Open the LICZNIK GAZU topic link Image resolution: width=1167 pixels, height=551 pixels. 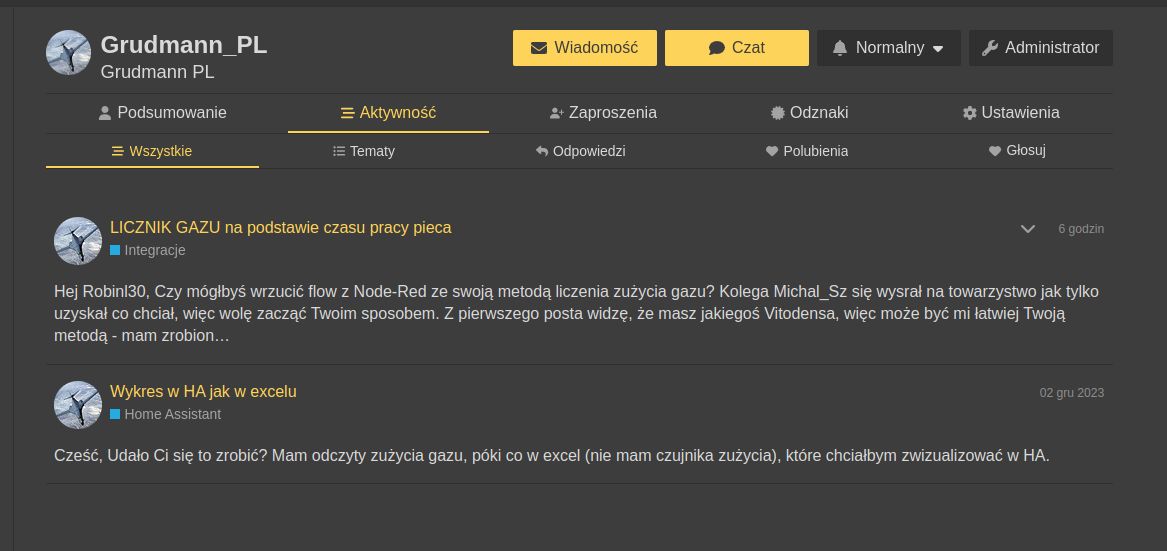(x=280, y=228)
